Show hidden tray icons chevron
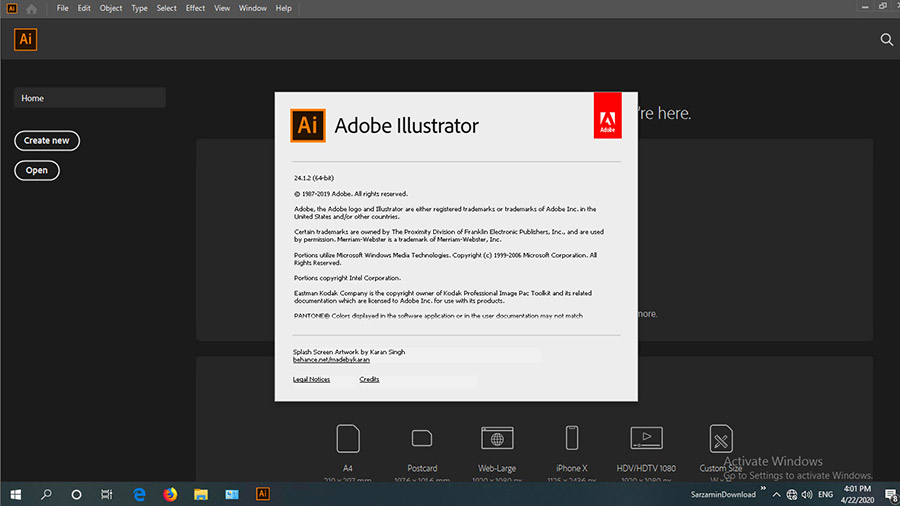The width and height of the screenshot is (900, 506). point(776,495)
